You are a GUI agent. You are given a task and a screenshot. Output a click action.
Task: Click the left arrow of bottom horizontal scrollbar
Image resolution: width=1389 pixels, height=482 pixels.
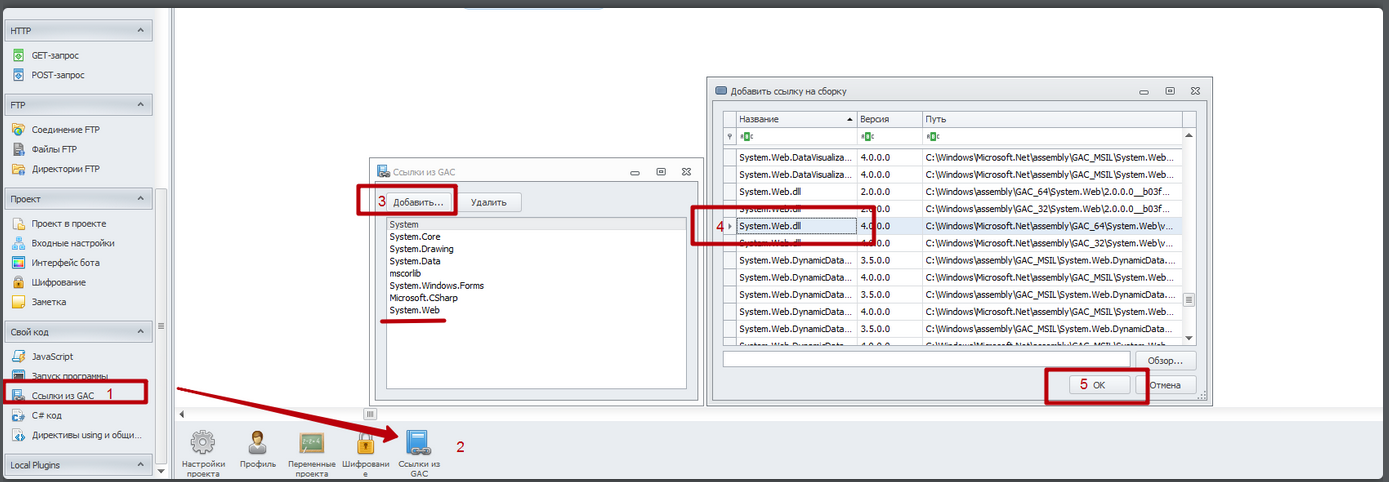[182, 413]
